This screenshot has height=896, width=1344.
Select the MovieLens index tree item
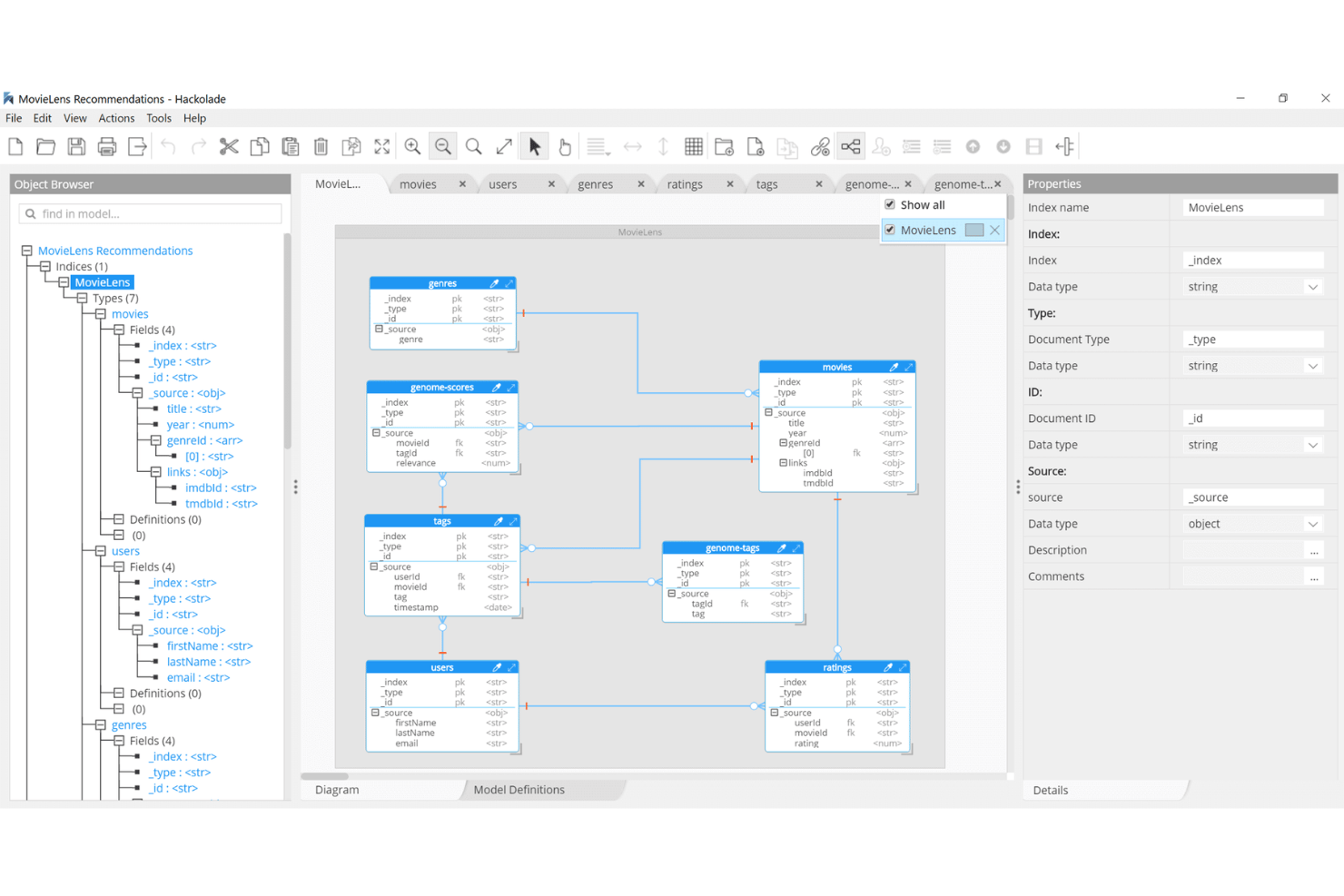[103, 282]
